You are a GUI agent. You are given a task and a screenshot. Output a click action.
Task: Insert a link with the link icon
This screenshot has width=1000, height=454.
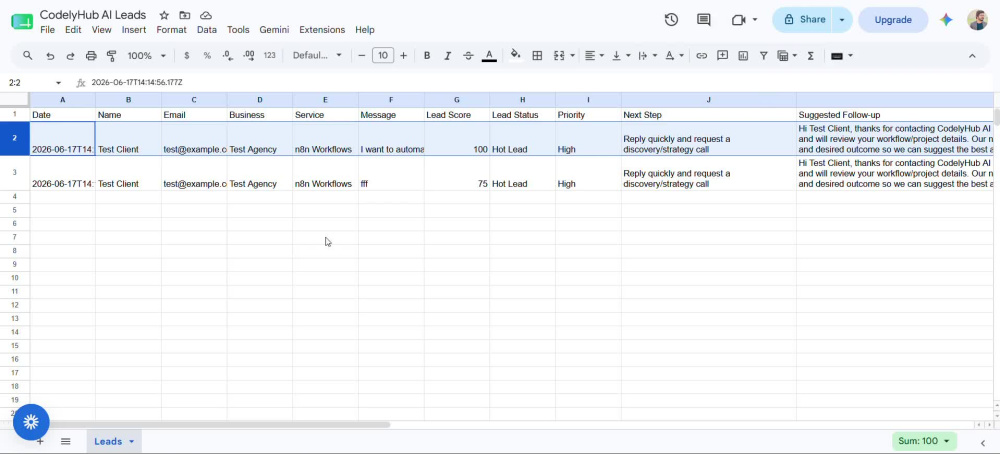pyautogui.click(x=702, y=55)
